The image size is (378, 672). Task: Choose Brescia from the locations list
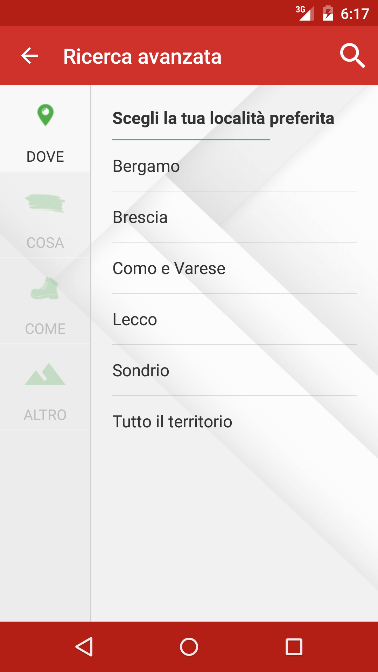click(234, 217)
